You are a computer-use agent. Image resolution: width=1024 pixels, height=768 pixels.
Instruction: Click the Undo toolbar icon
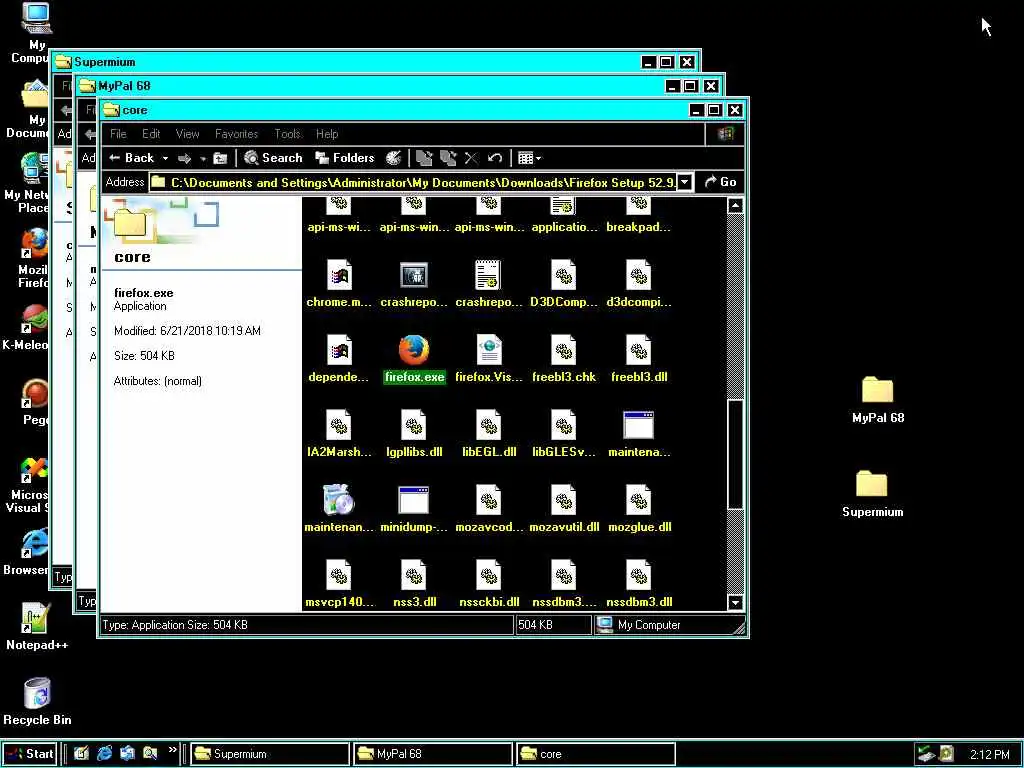[x=495, y=158]
